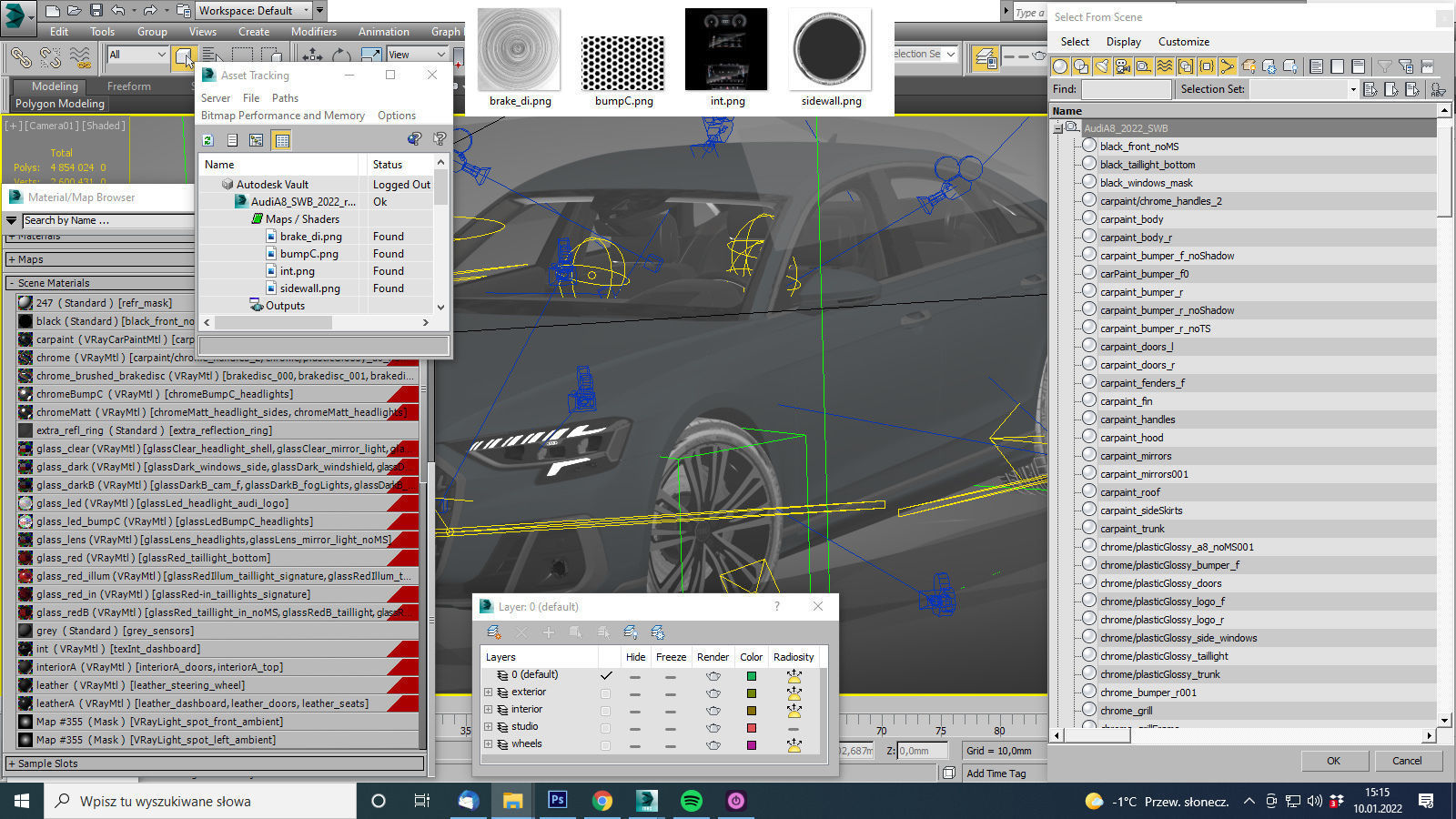
Task: Toggle Display Cameras filter in Select From Scene
Action: pos(1122,66)
